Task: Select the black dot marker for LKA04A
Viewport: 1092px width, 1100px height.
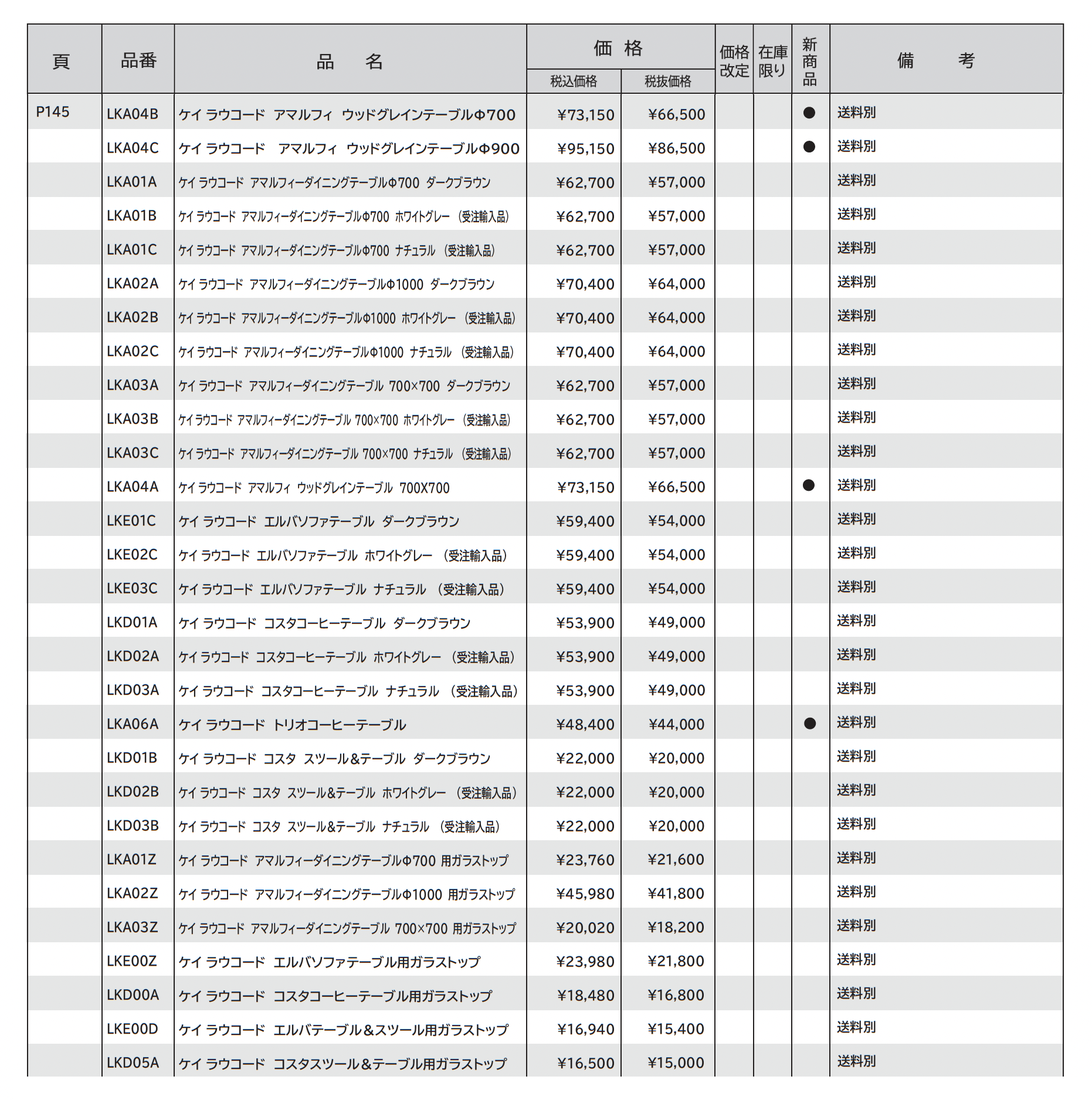Action: point(809,485)
